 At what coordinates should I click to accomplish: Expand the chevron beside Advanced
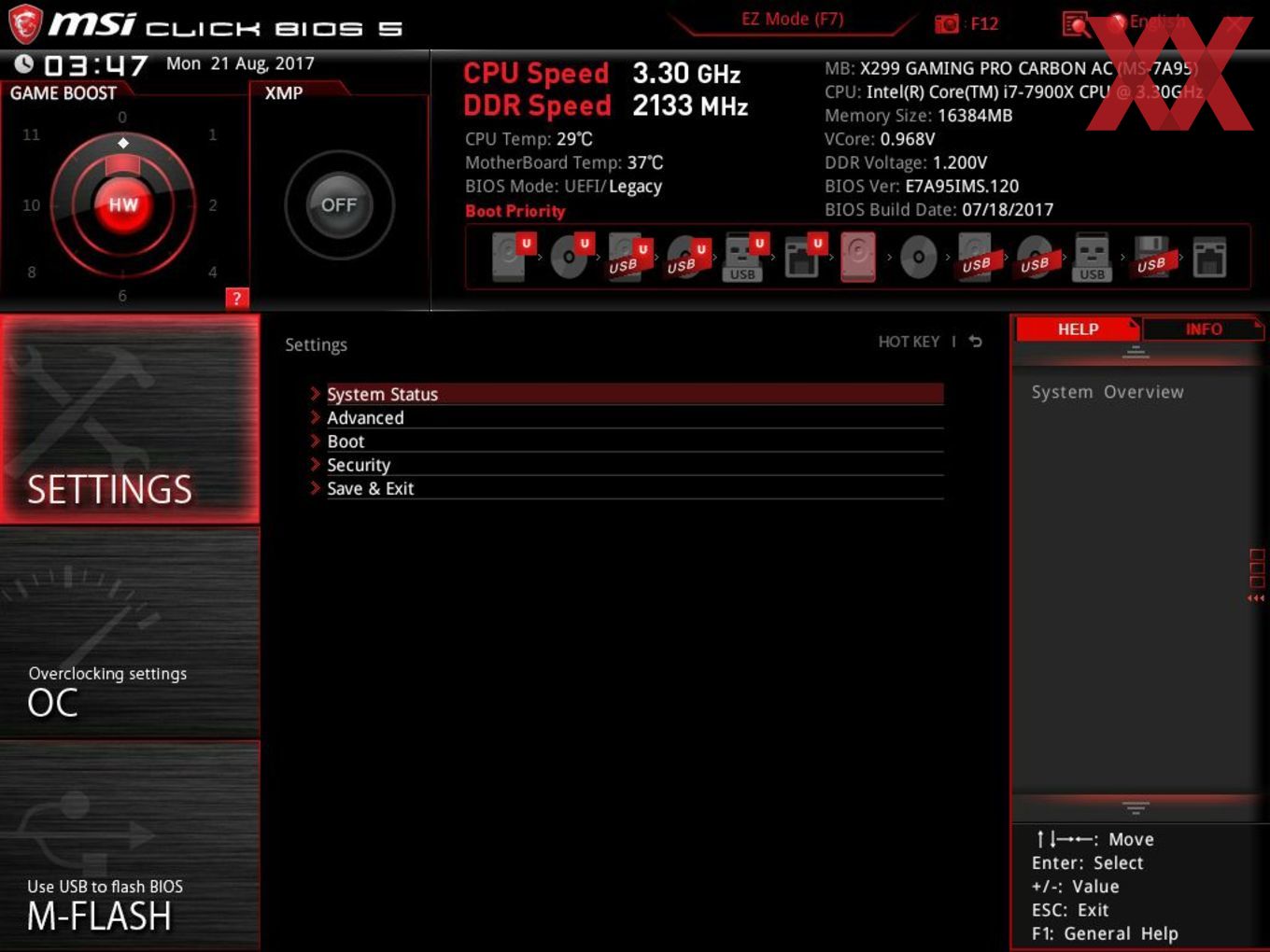pyautogui.click(x=316, y=417)
